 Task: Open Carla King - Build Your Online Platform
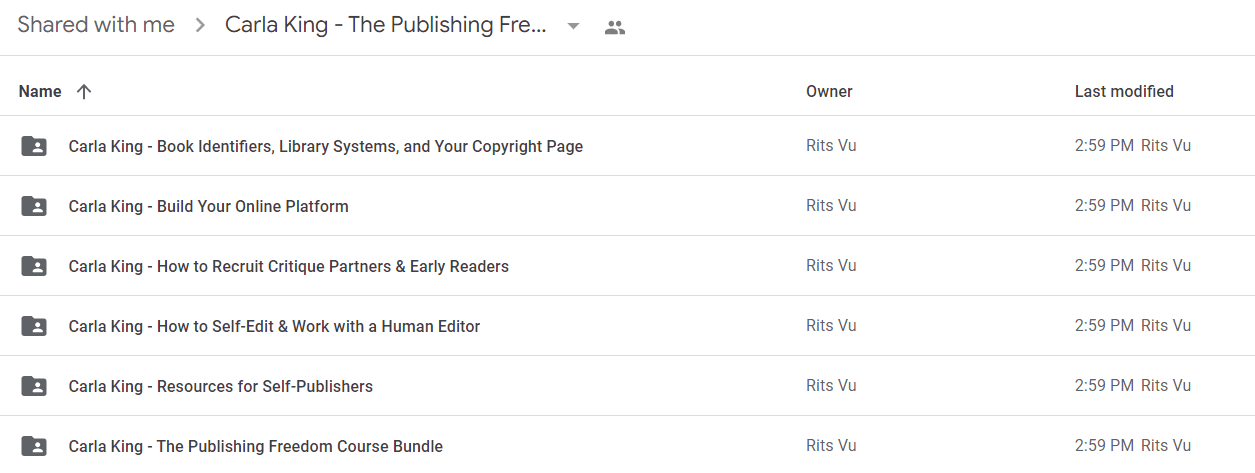pos(209,206)
